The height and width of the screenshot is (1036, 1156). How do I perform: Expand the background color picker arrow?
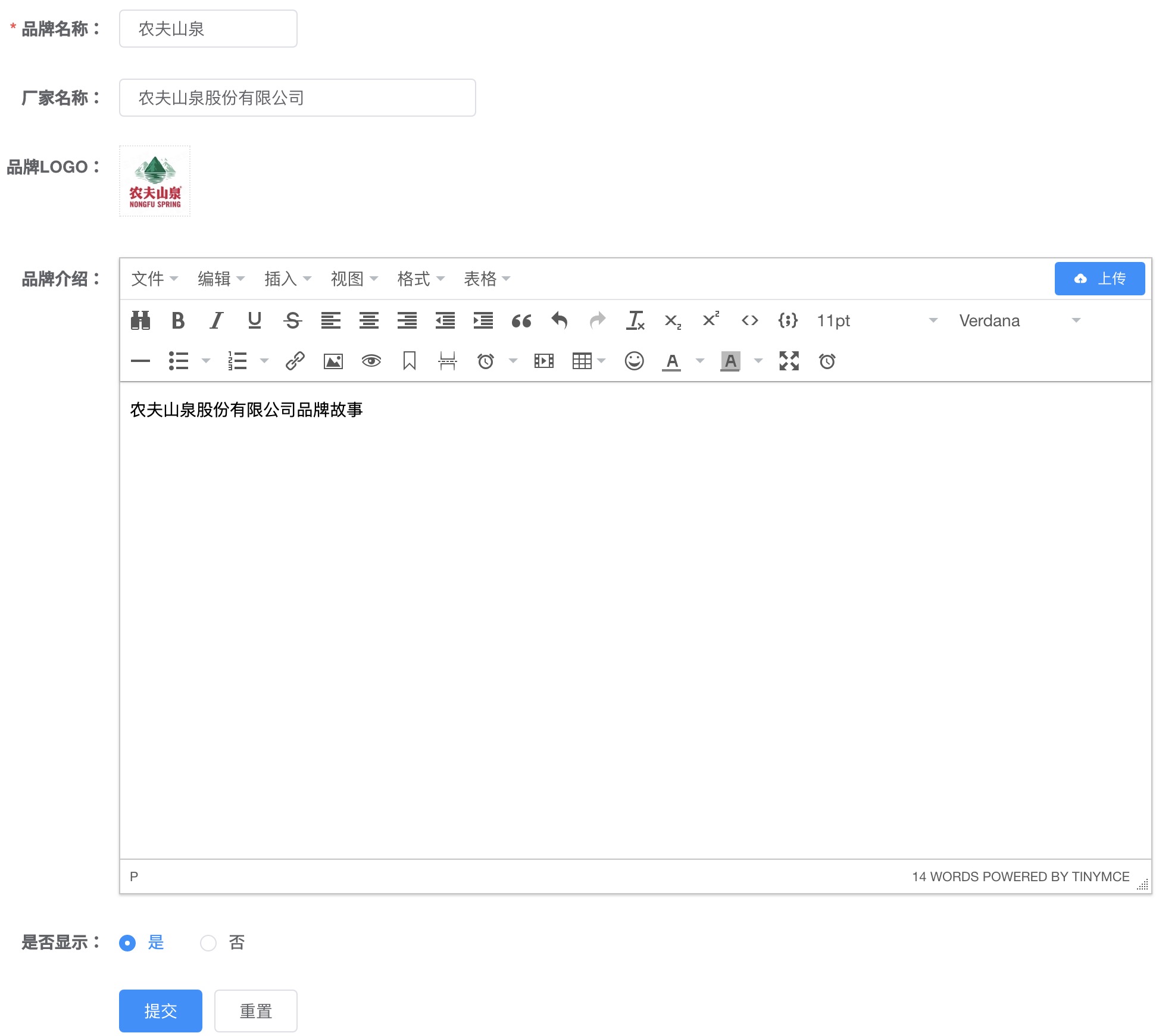coord(758,361)
